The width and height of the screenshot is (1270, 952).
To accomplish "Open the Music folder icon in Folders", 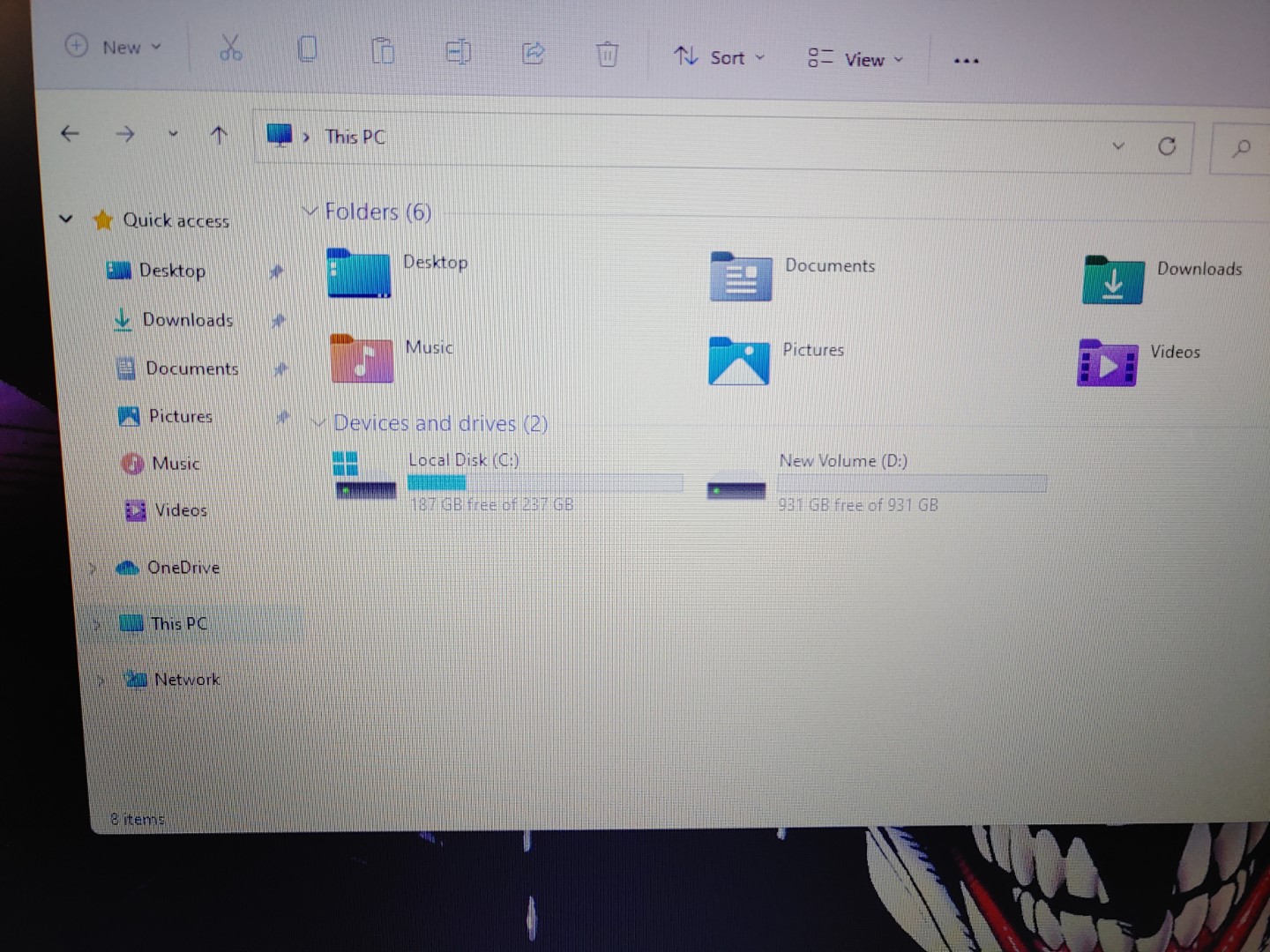I will pos(362,358).
